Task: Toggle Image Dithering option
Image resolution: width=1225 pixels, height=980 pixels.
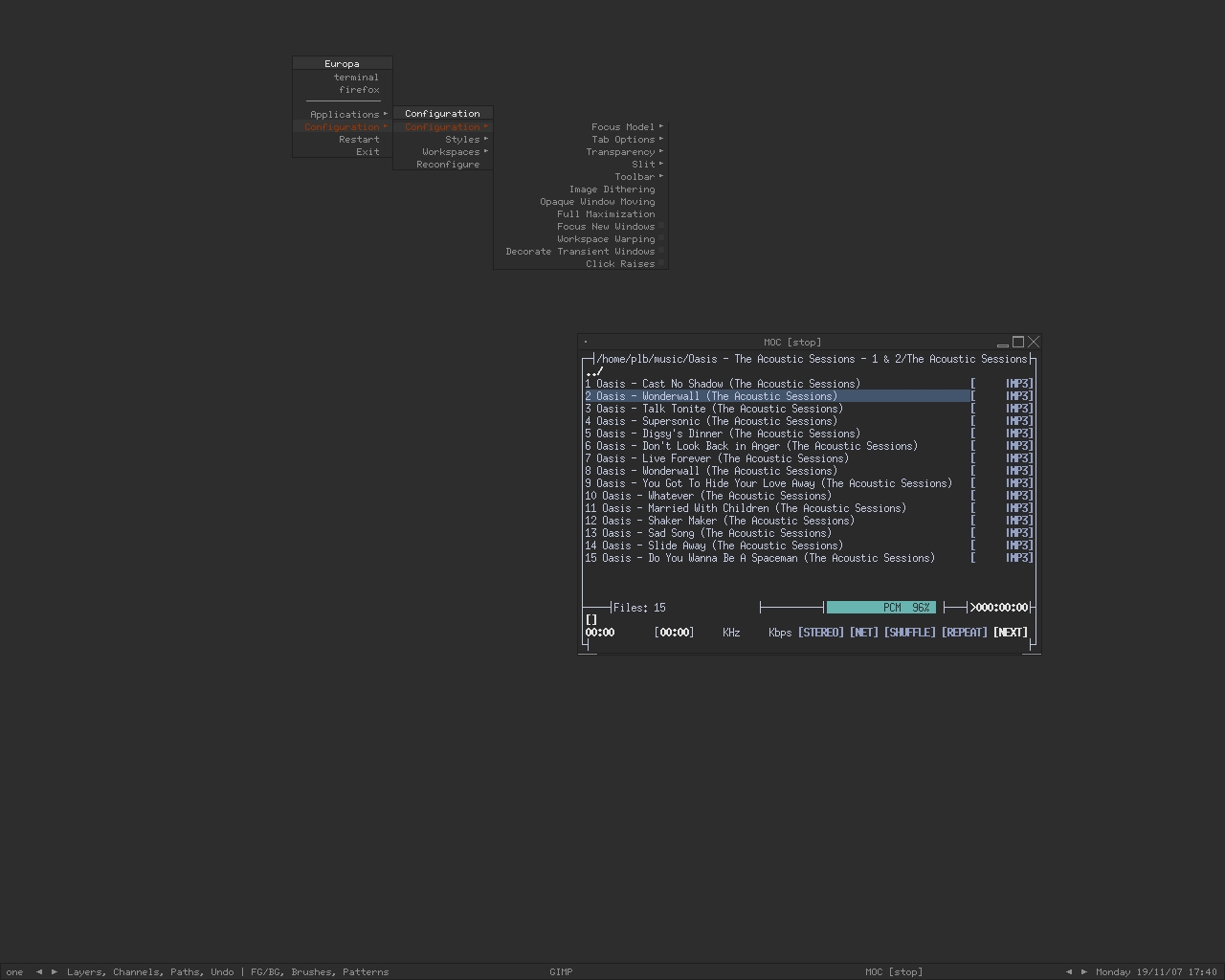Action: click(581, 189)
